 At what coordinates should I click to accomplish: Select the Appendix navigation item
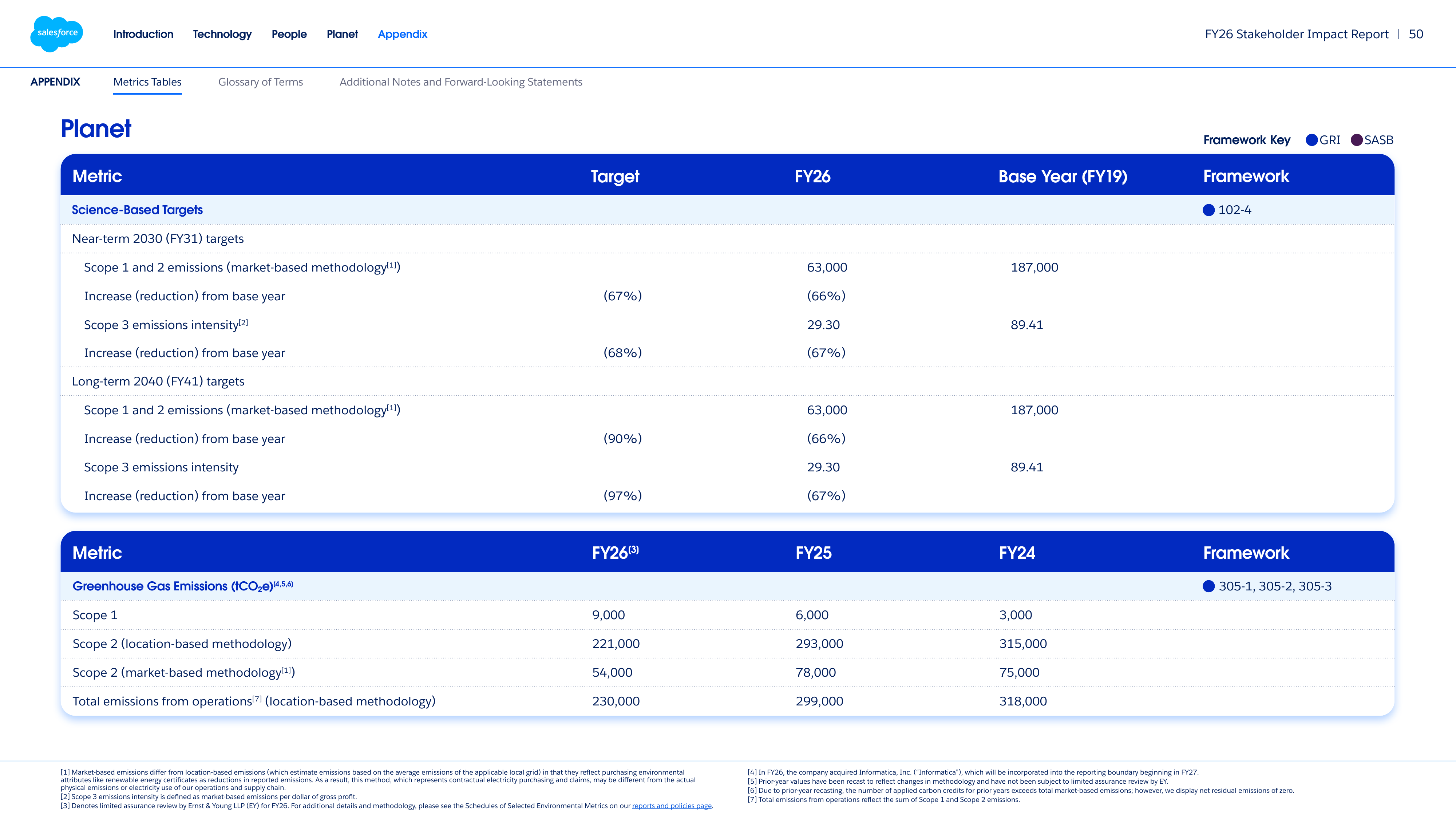(x=403, y=35)
